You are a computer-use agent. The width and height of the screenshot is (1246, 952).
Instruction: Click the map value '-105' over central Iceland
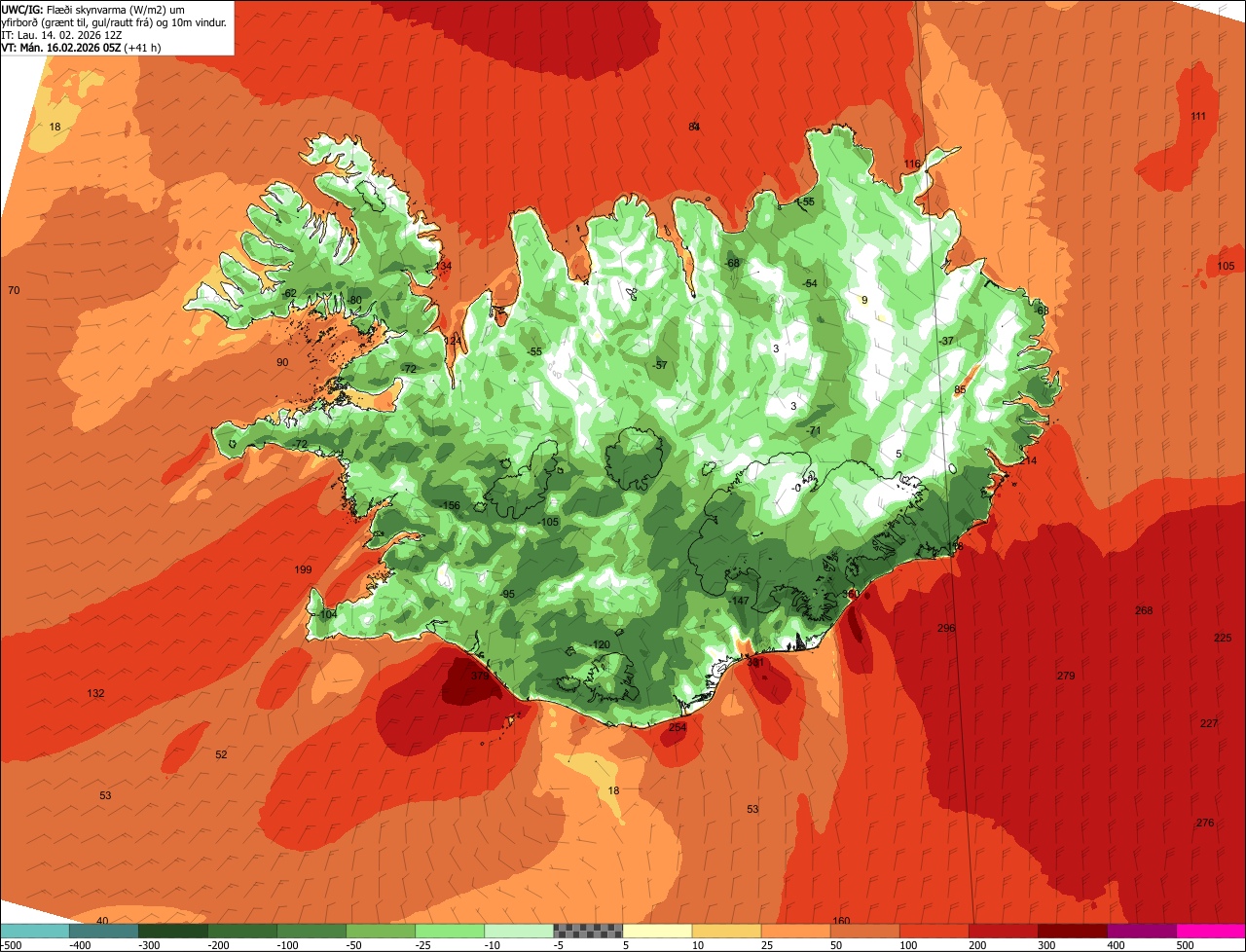549,522
